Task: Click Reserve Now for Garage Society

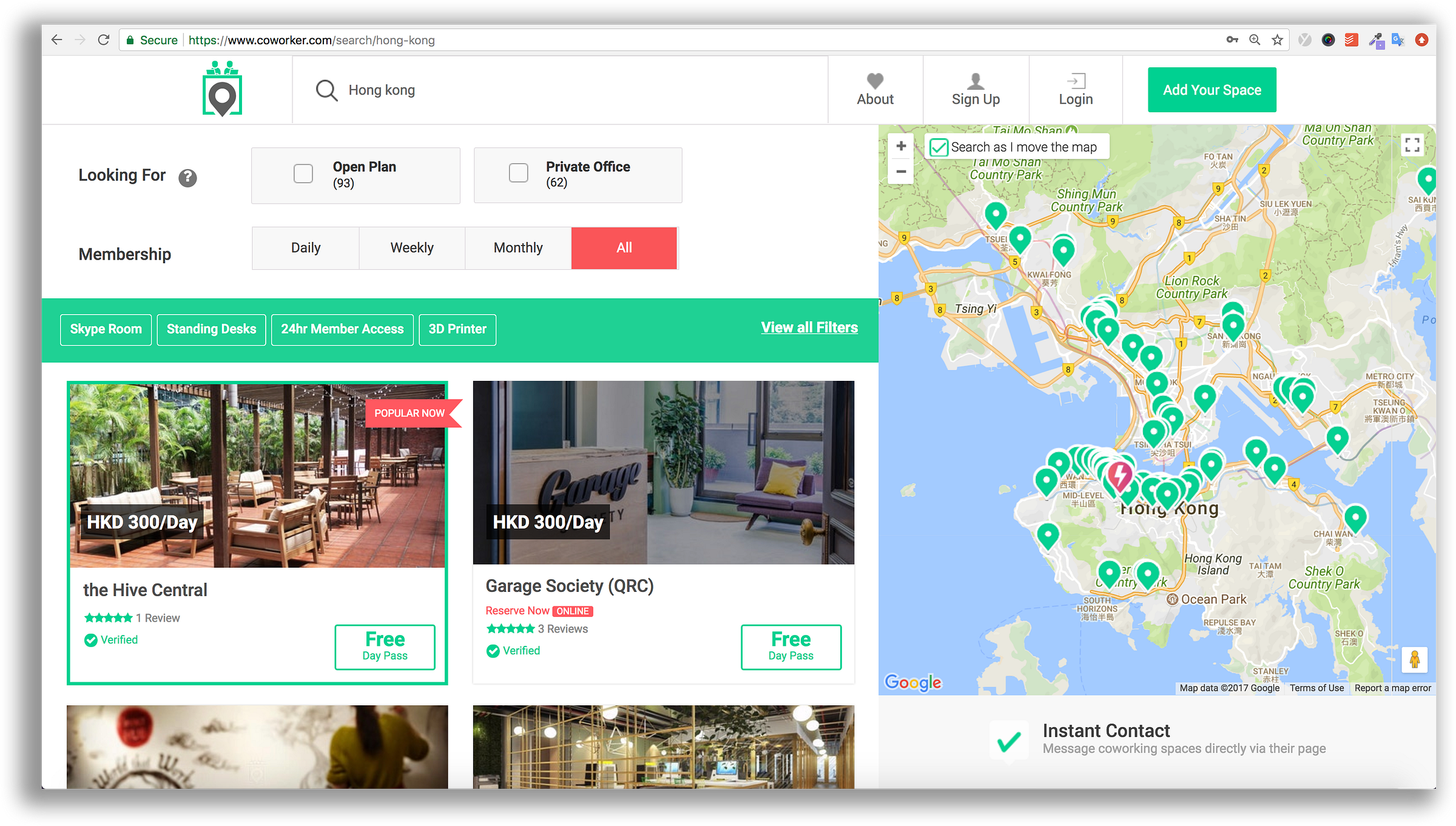Action: click(517, 611)
